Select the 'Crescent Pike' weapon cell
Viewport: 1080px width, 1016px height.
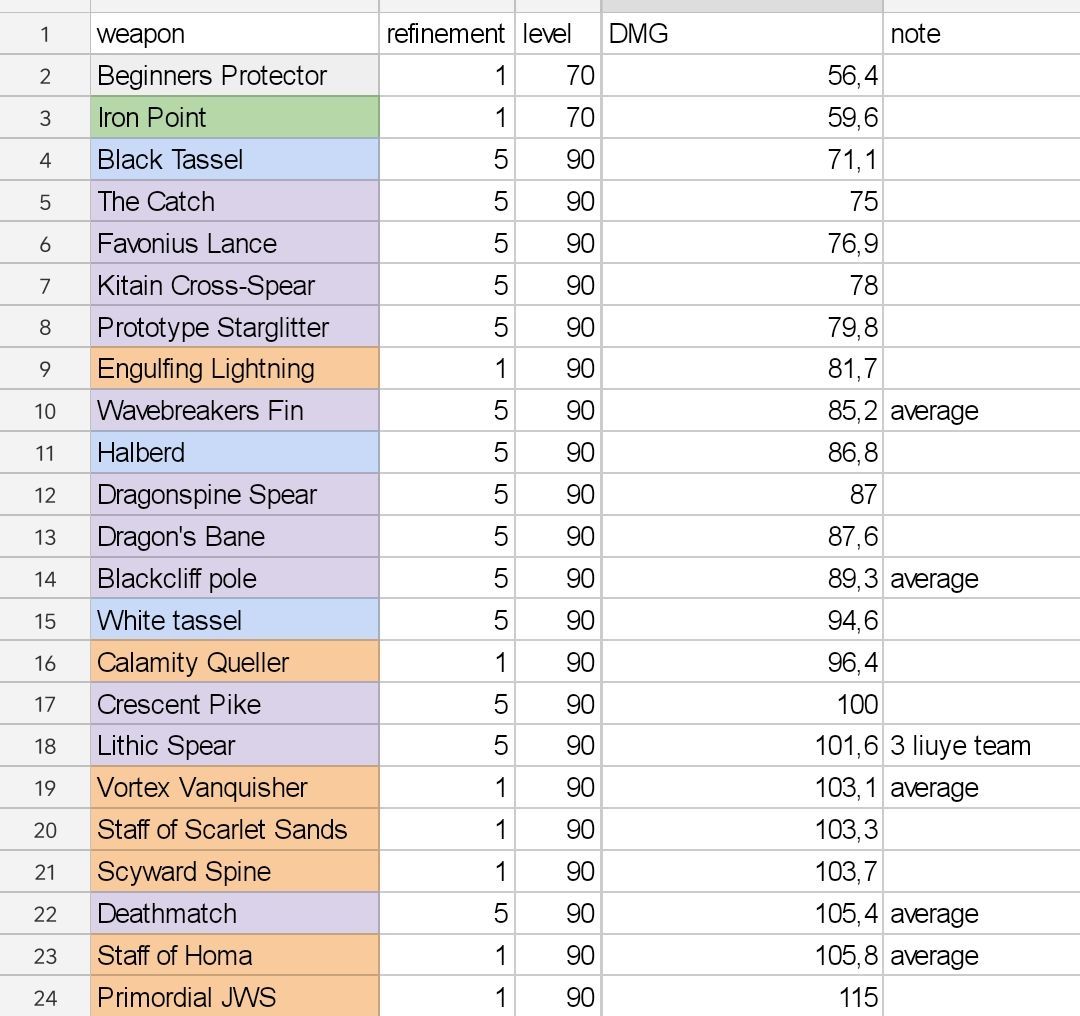234,704
